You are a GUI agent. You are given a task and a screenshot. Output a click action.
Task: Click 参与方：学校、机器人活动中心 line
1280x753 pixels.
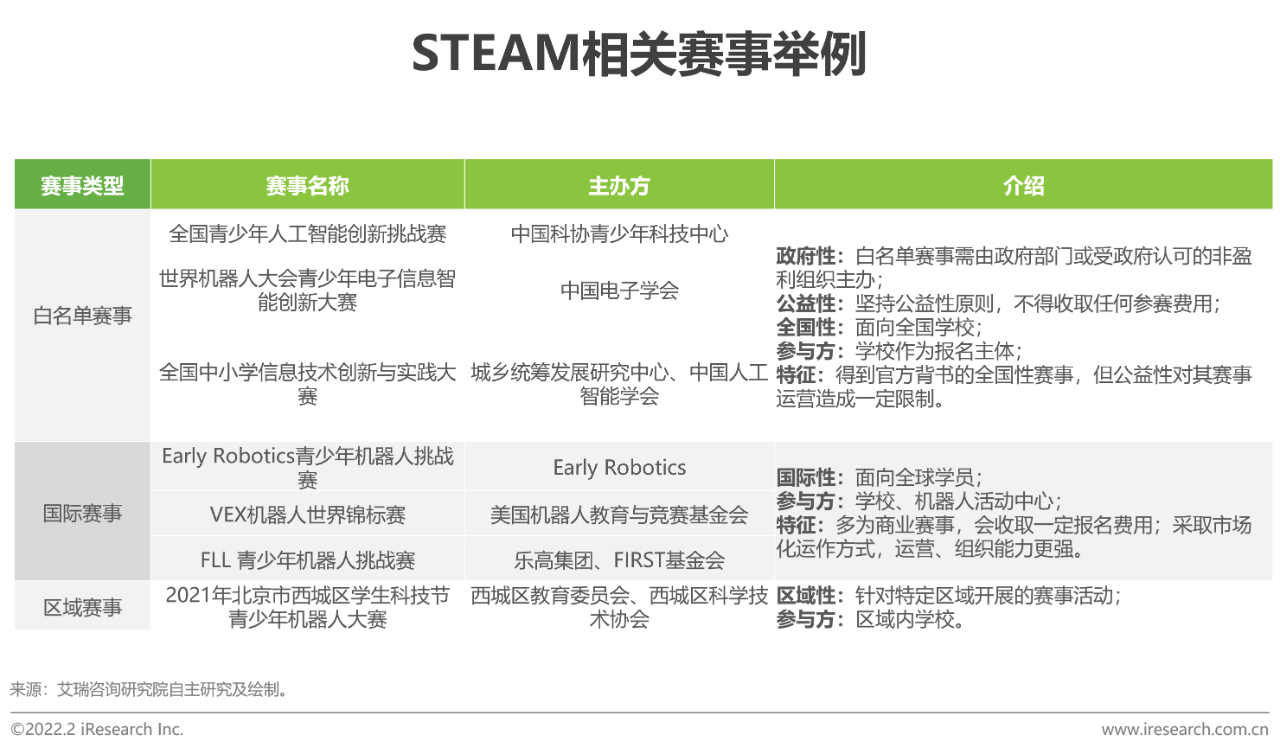[919, 501]
